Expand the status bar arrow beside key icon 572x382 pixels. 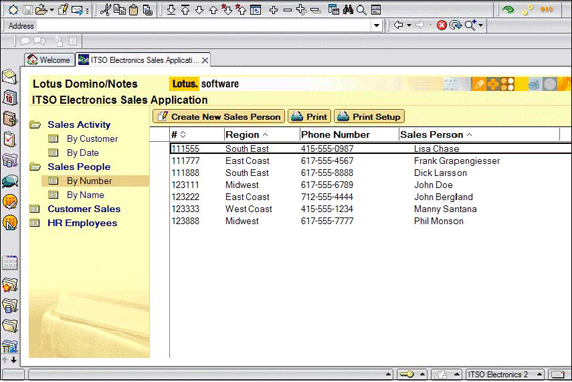422,374
